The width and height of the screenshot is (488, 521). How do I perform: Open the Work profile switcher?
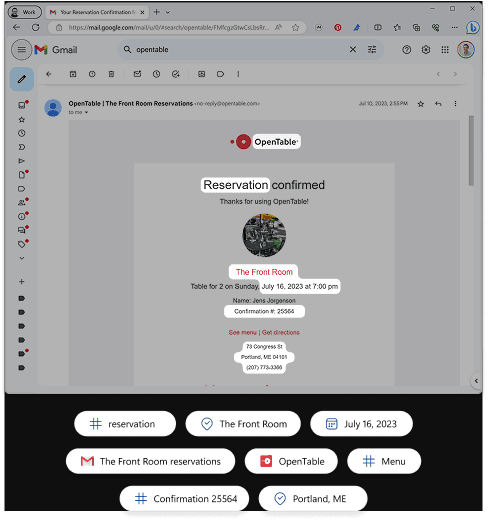pos(24,12)
